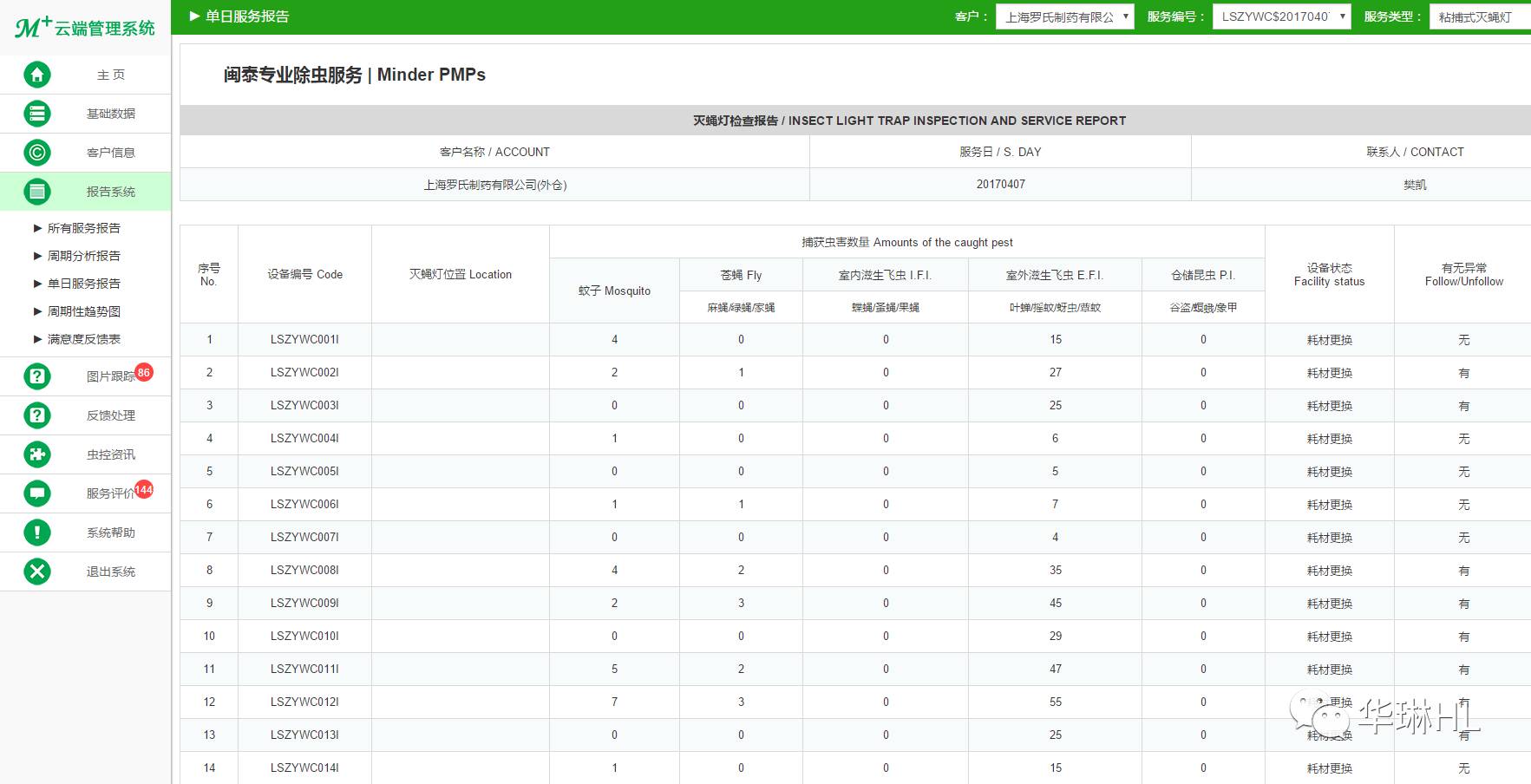Click the 基础数据 list icon

point(37,114)
